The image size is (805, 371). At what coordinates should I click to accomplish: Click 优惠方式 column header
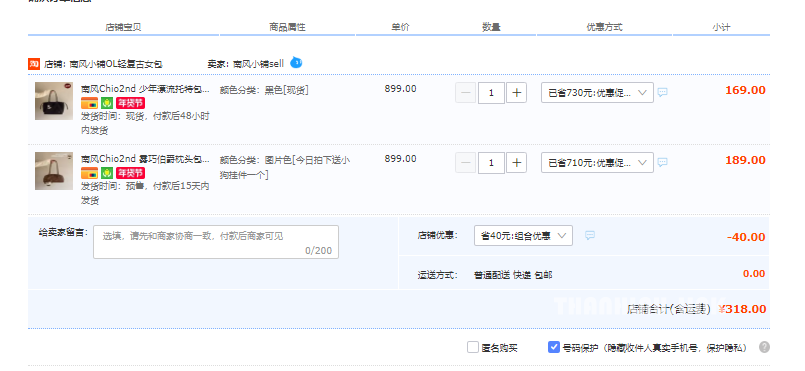click(x=604, y=28)
